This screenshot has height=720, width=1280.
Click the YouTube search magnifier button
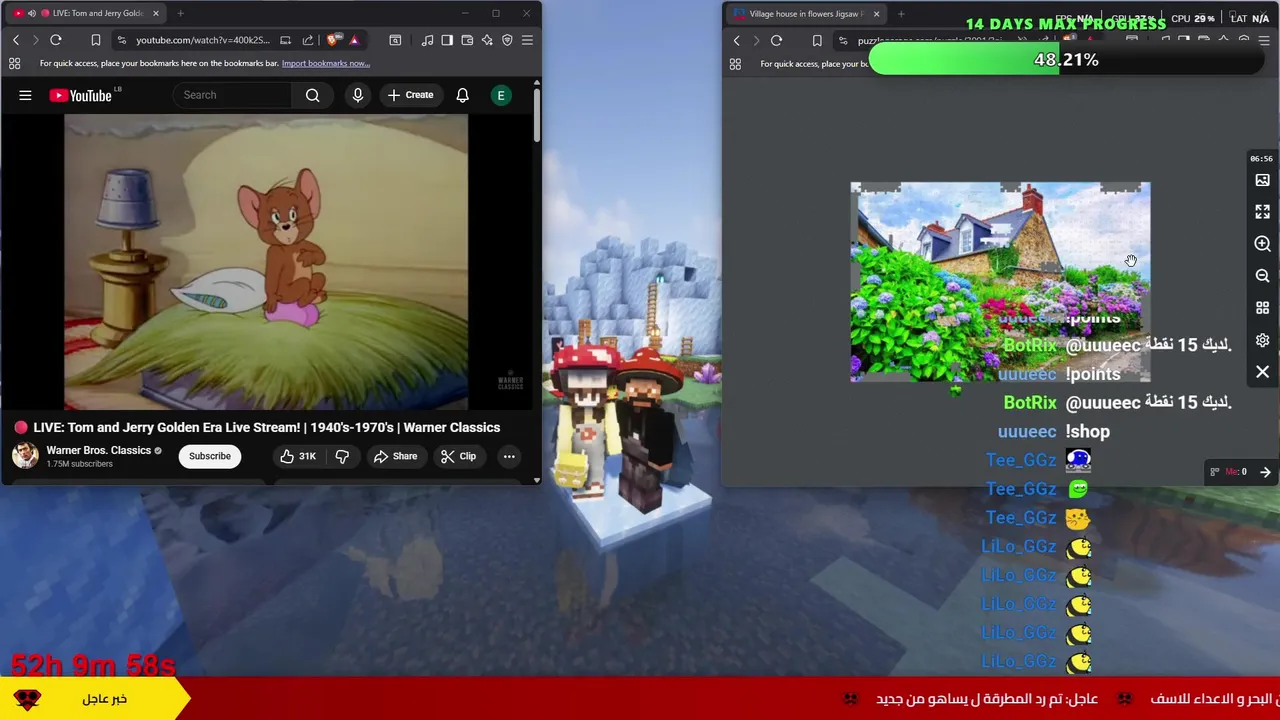tap(313, 95)
